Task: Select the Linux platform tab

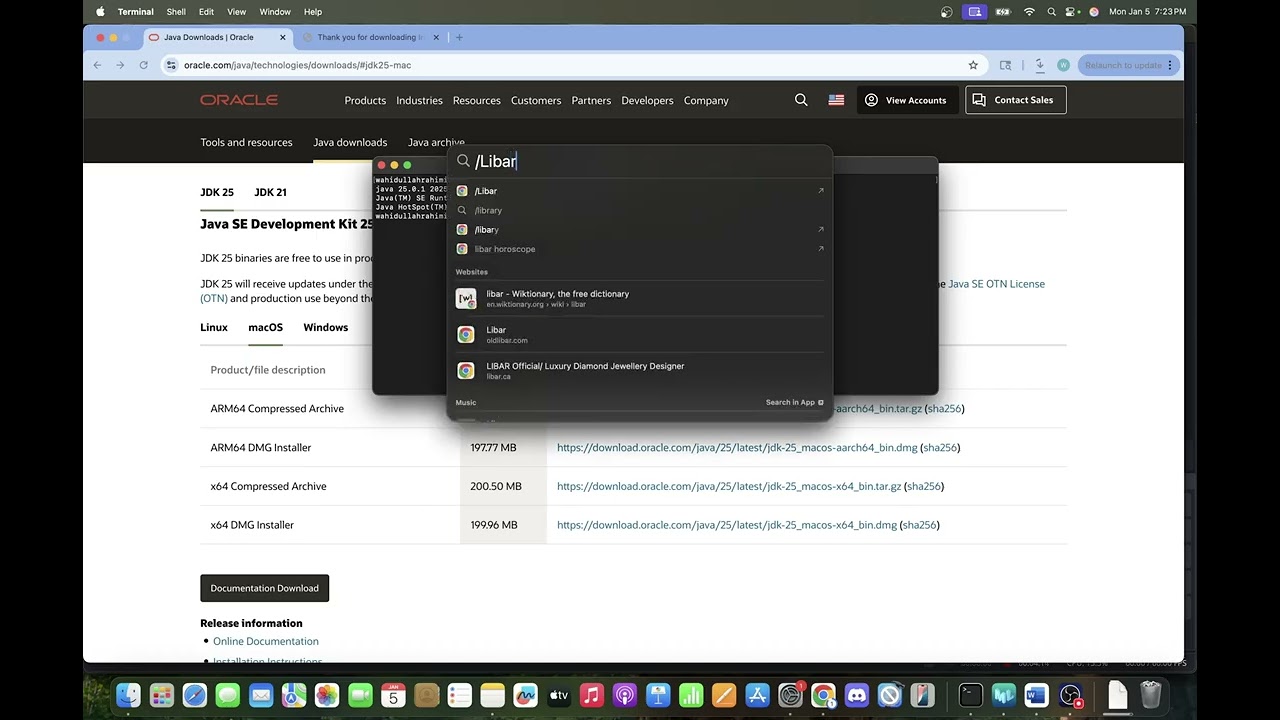Action: point(214,327)
